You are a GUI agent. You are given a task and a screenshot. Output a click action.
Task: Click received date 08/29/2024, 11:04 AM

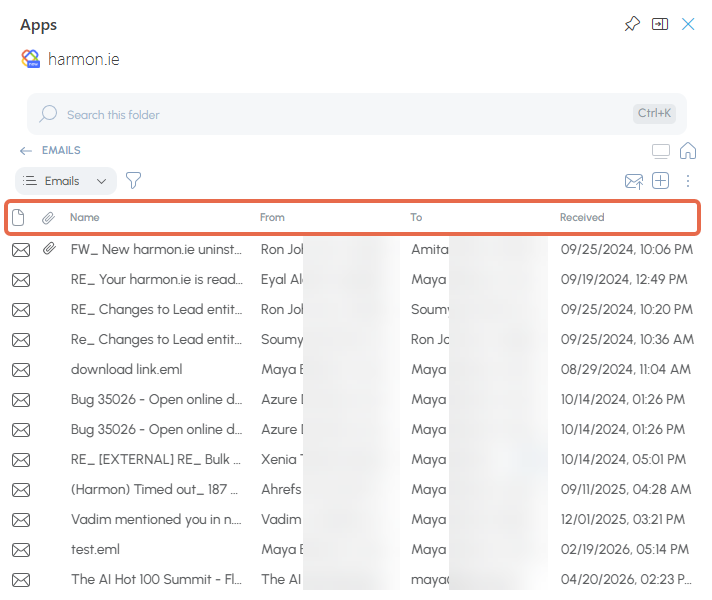626,369
